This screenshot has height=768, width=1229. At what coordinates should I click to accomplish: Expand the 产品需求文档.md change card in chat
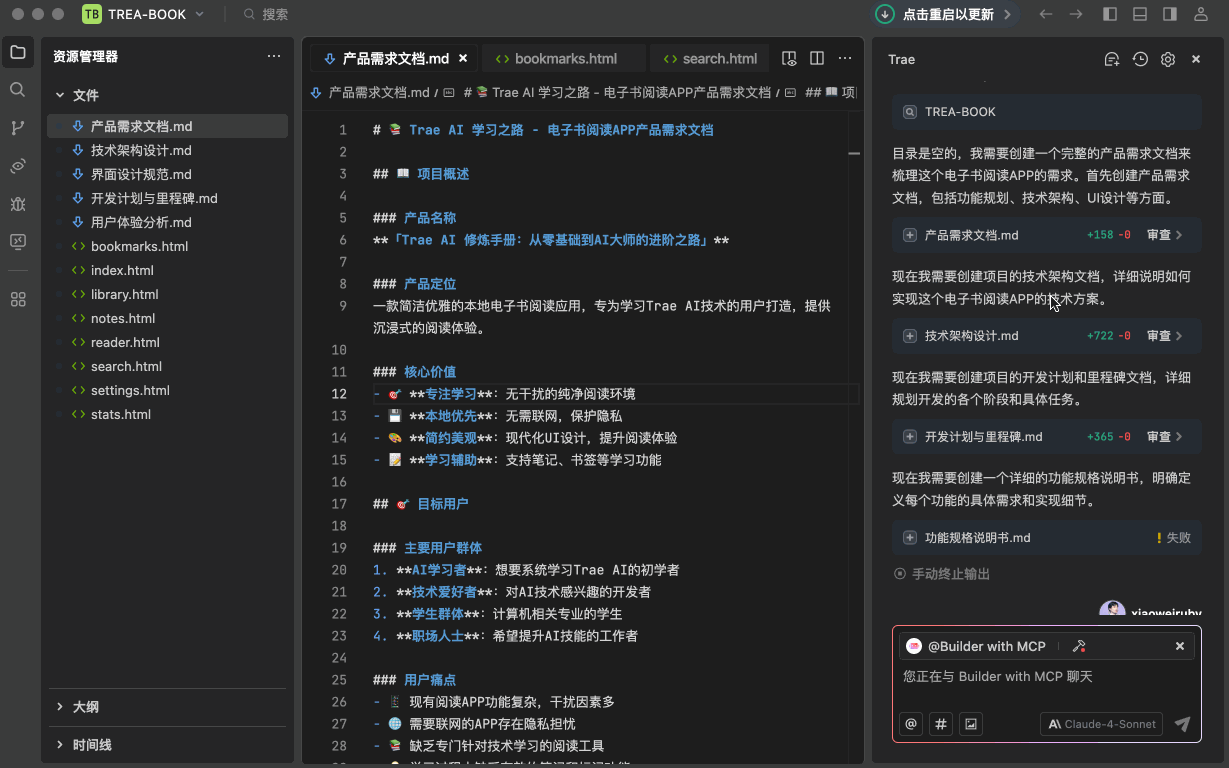point(910,235)
